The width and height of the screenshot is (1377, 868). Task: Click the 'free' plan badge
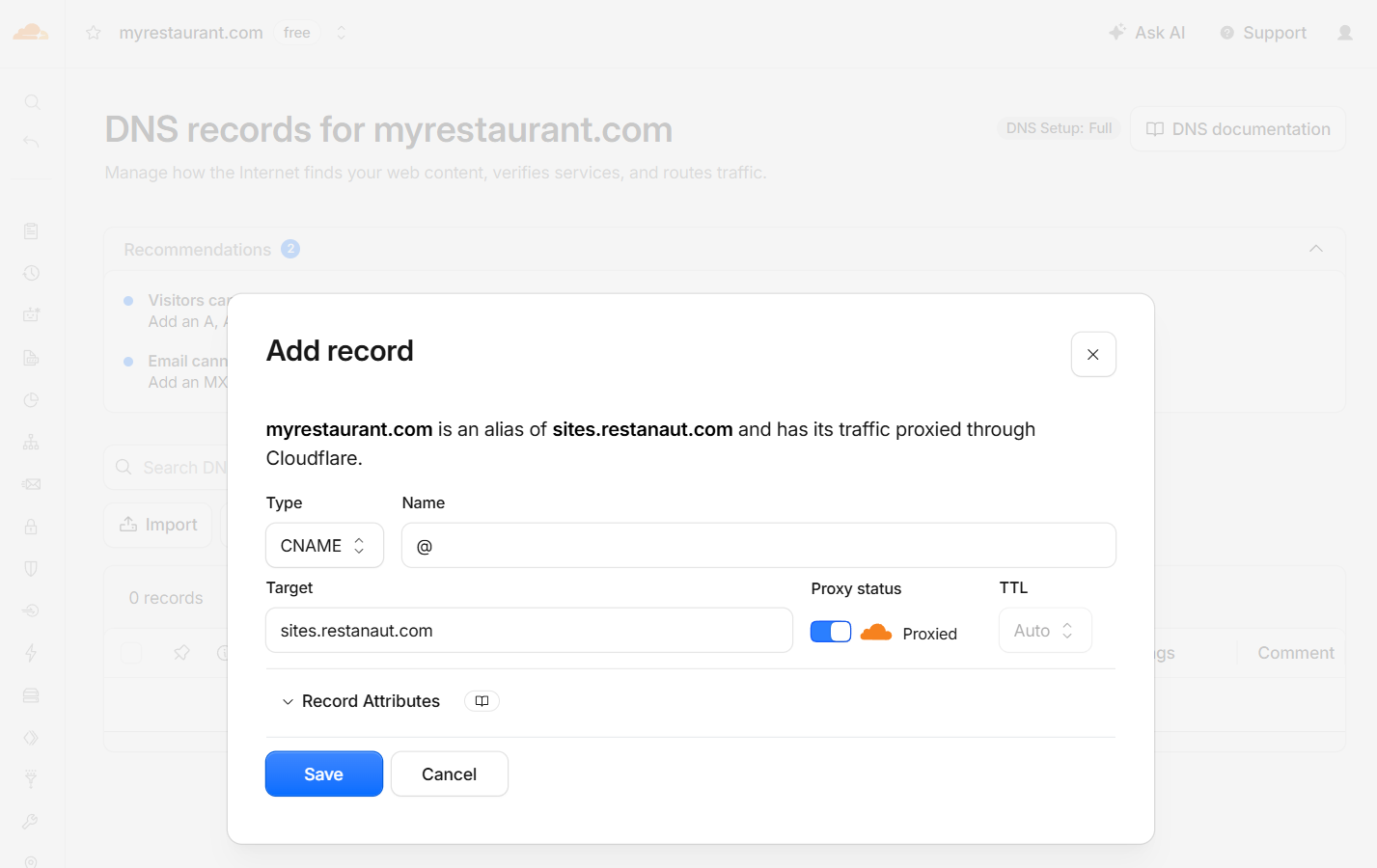(x=297, y=33)
